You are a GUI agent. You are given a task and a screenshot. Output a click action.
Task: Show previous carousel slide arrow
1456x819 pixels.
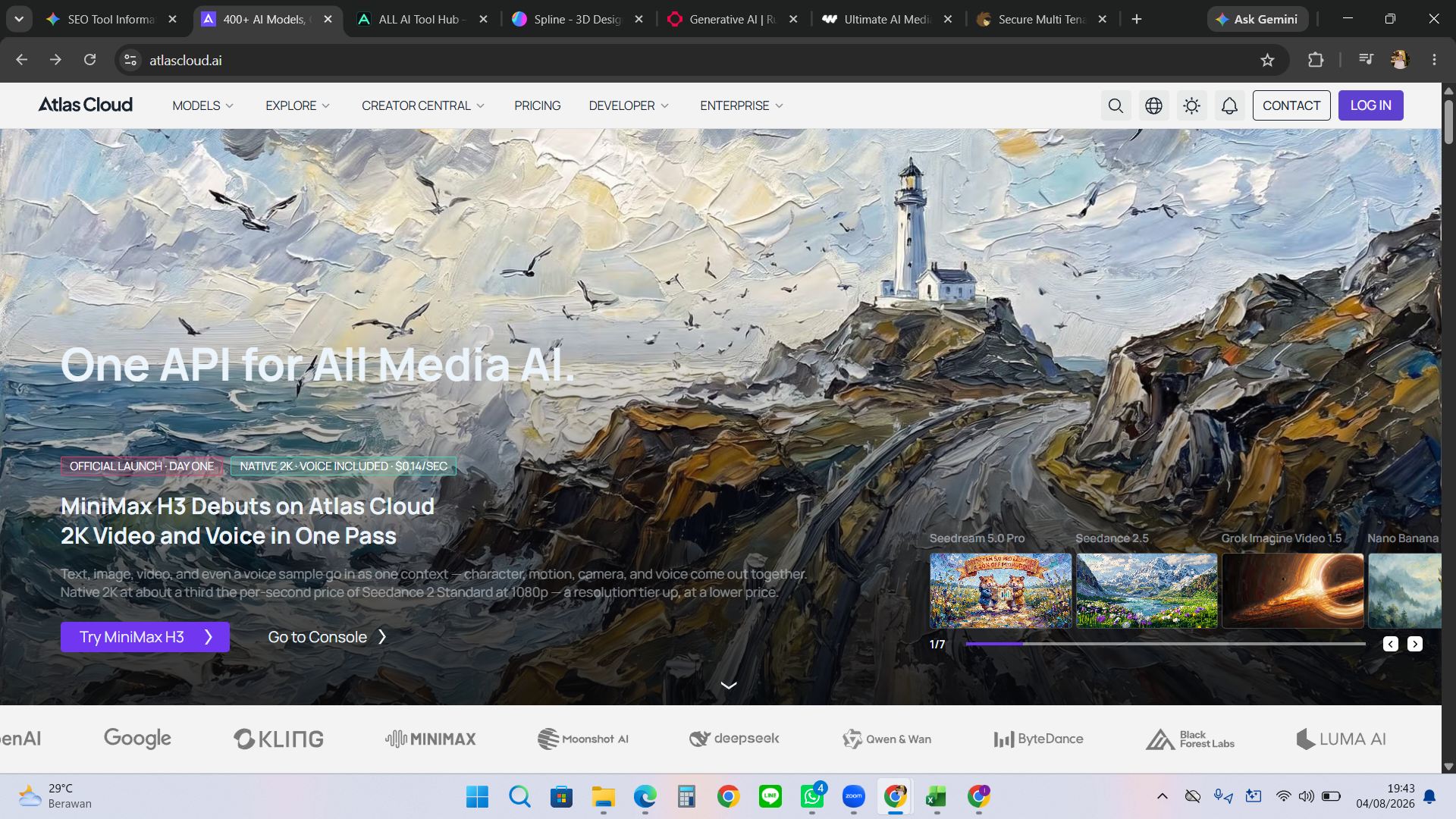(1390, 644)
